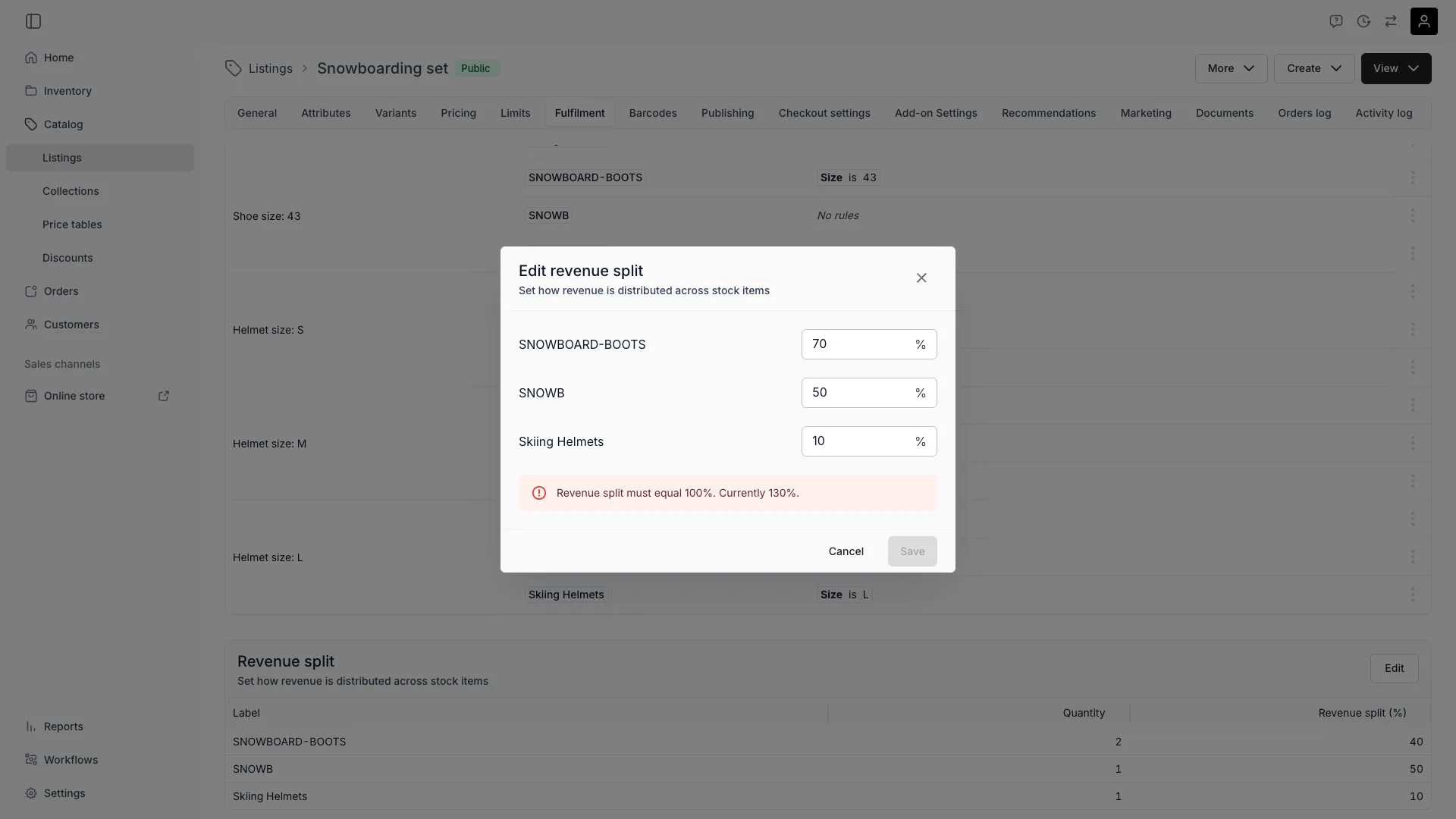The image size is (1456, 819).
Task: Toggle dark mode moon icon
Action: click(x=1363, y=21)
